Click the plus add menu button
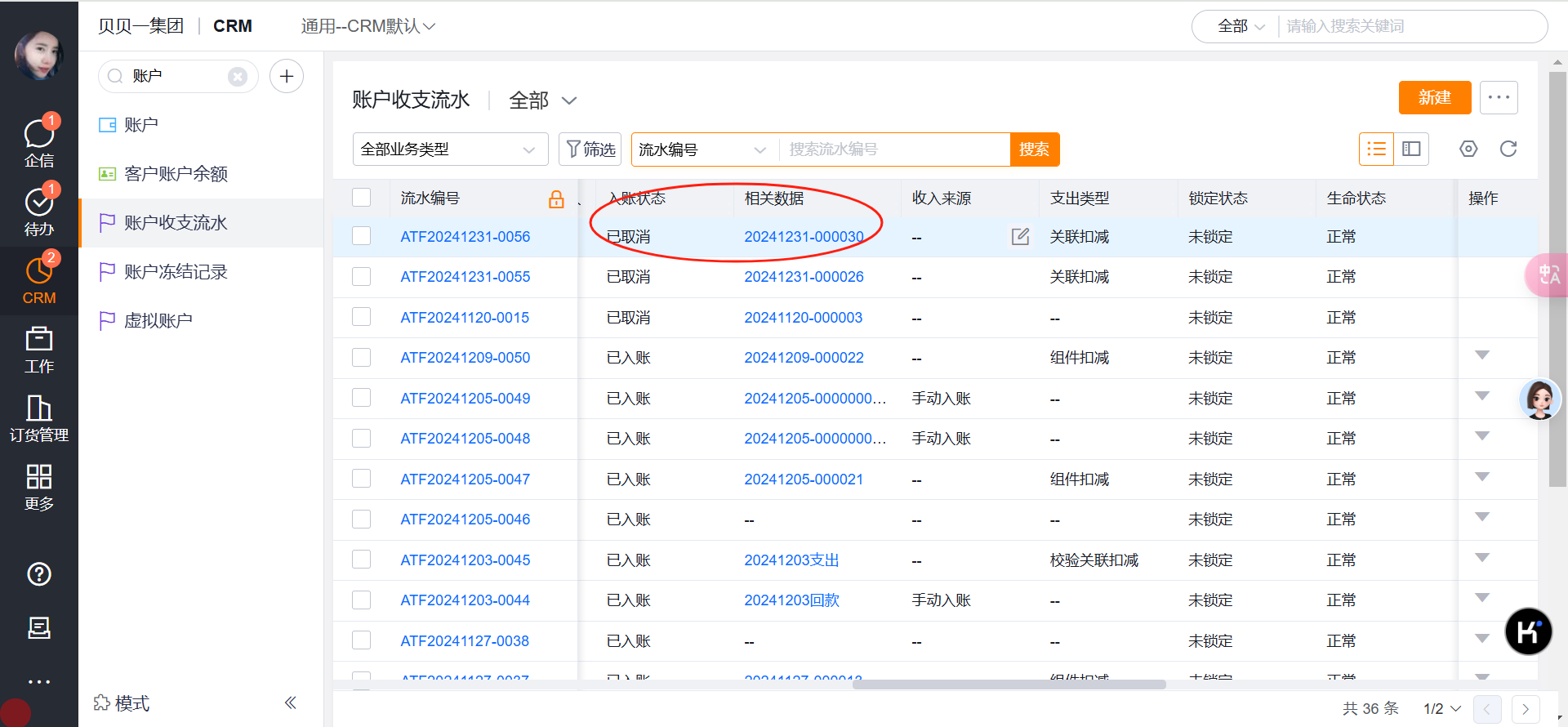 click(287, 76)
